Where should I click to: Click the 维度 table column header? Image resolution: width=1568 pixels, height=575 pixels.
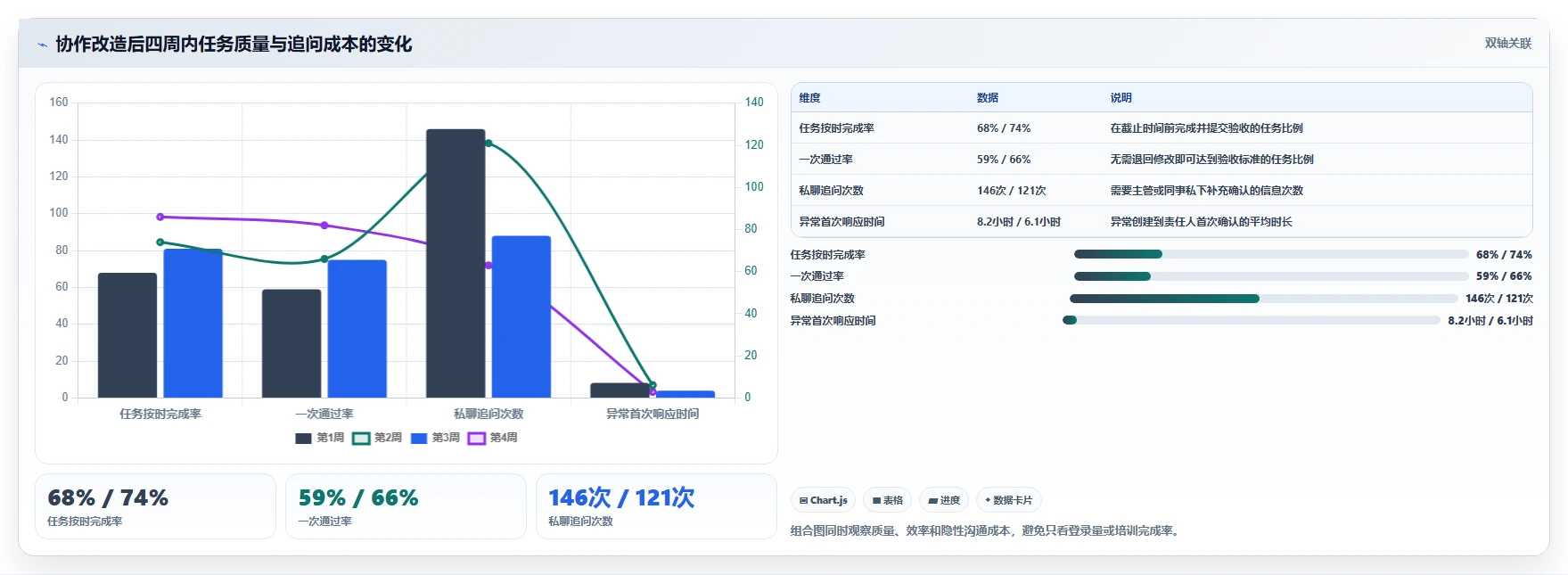(x=809, y=98)
